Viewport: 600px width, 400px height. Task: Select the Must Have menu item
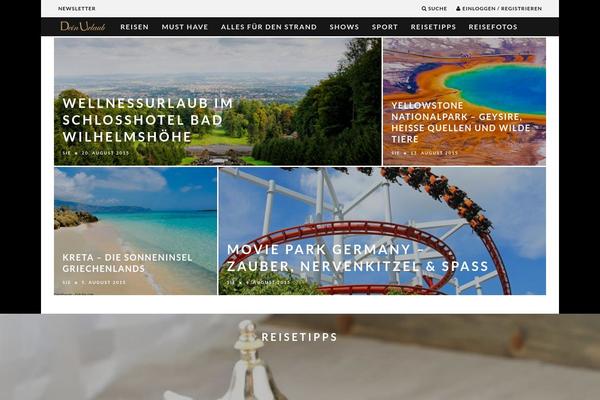pyautogui.click(x=185, y=27)
